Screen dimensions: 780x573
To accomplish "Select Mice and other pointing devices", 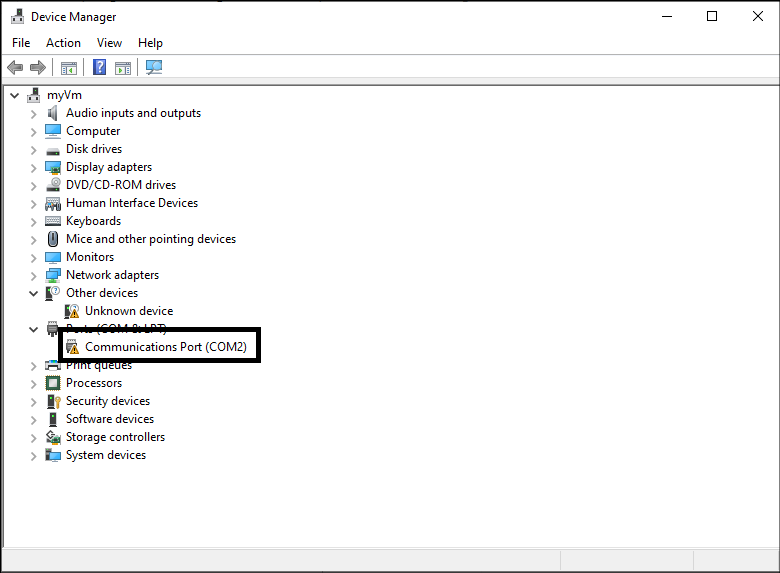I will pos(150,239).
